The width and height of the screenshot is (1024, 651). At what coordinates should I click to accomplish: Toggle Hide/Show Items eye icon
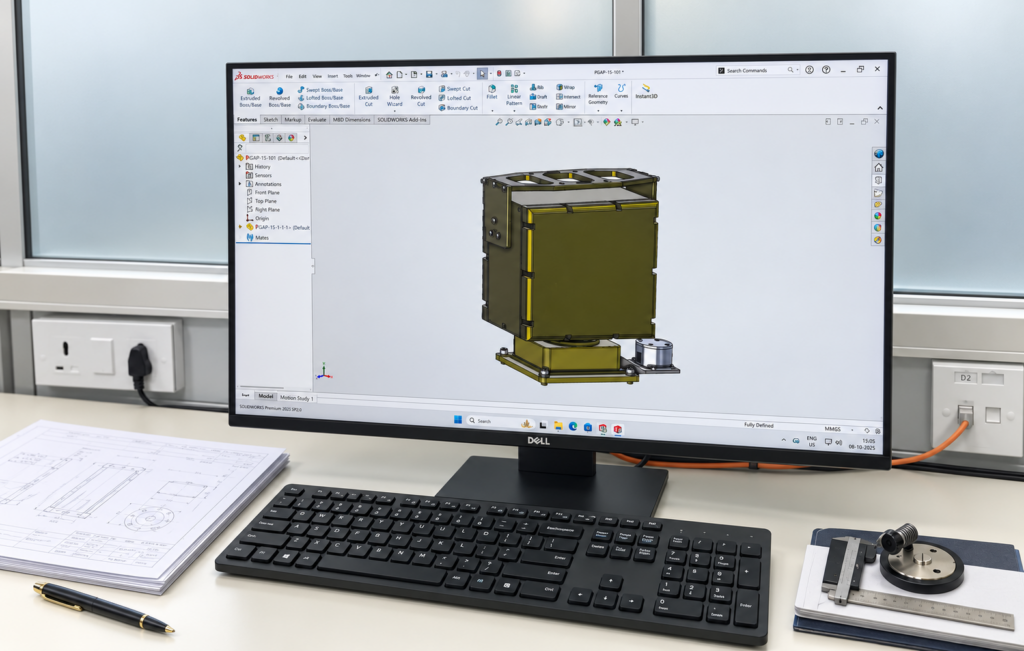pyautogui.click(x=591, y=122)
